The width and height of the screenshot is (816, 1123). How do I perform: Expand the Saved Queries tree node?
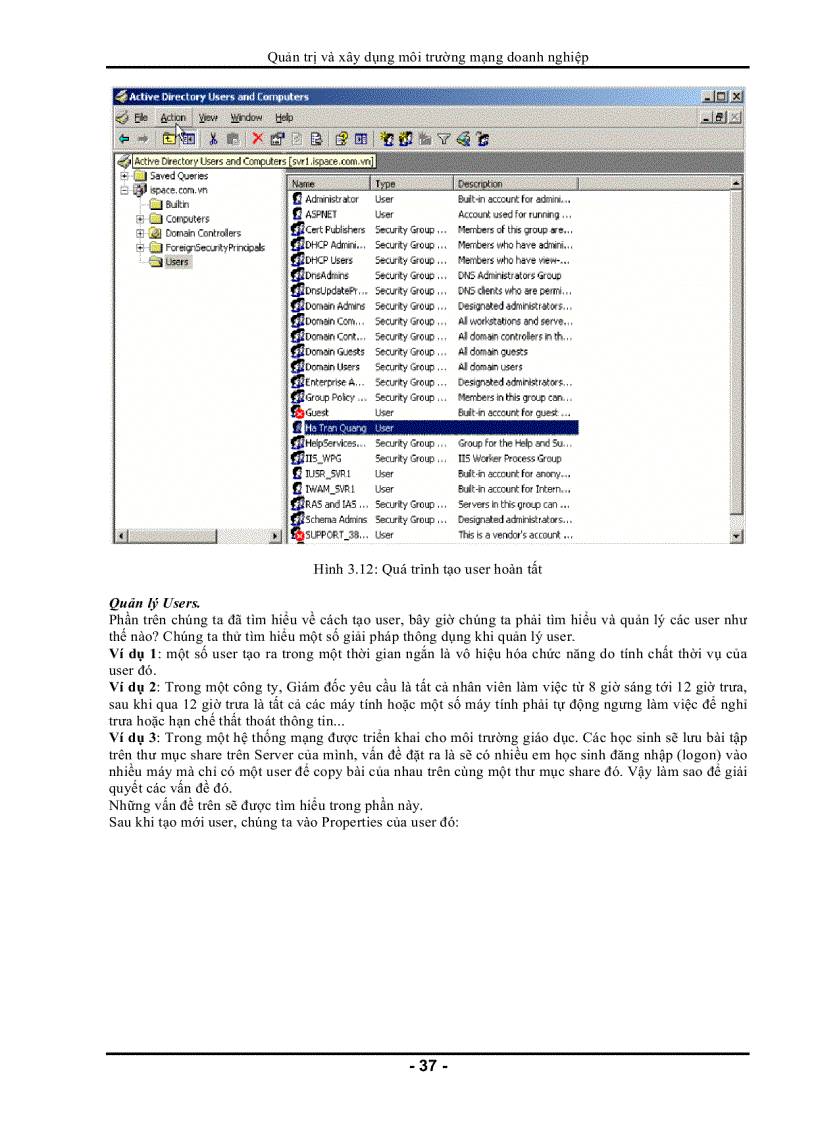124,176
